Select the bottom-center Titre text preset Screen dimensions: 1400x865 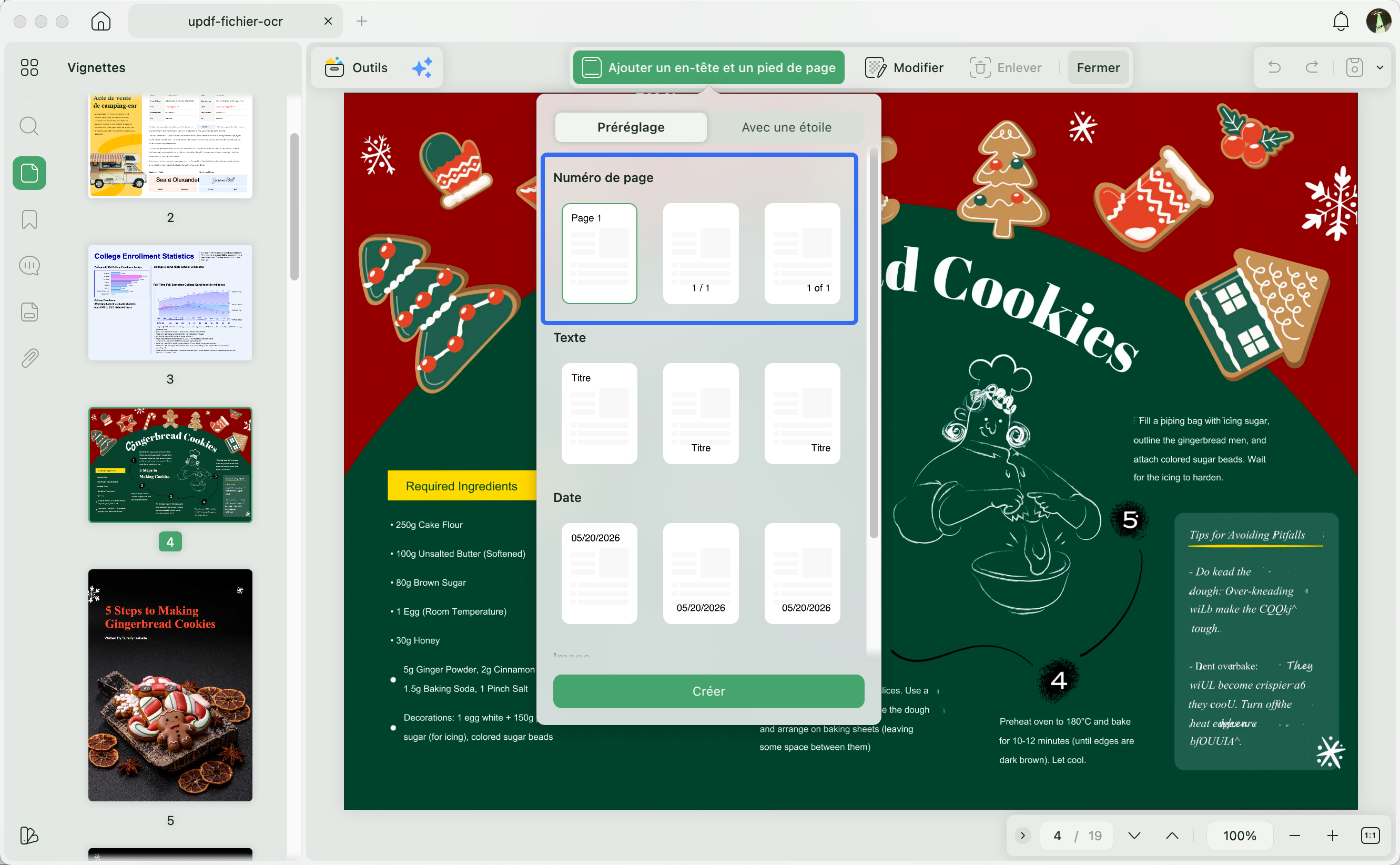701,413
